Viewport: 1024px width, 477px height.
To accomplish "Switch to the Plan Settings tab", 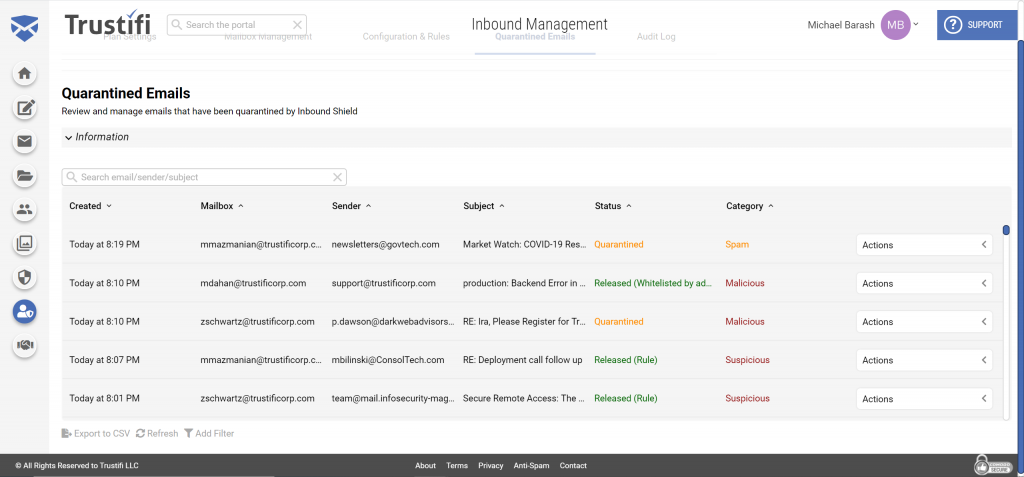I will pyautogui.click(x=130, y=37).
